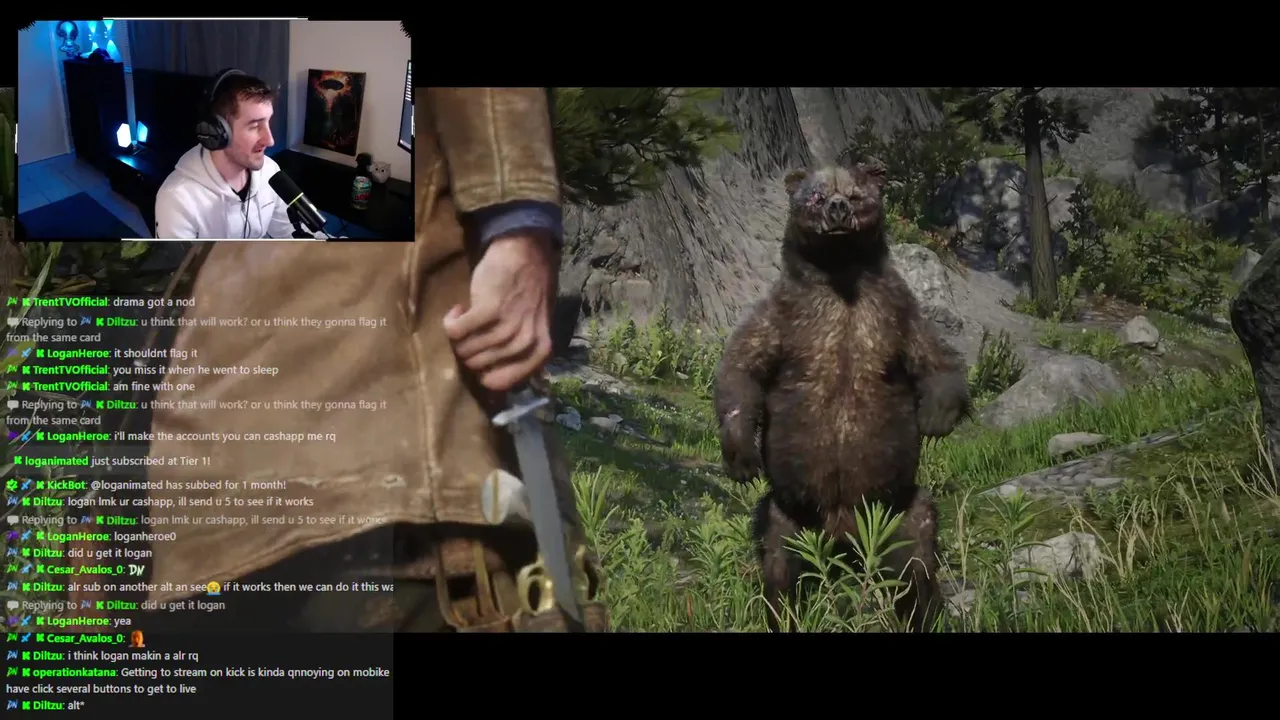Click Diltzu's name on the 'alt*' message

click(47, 706)
